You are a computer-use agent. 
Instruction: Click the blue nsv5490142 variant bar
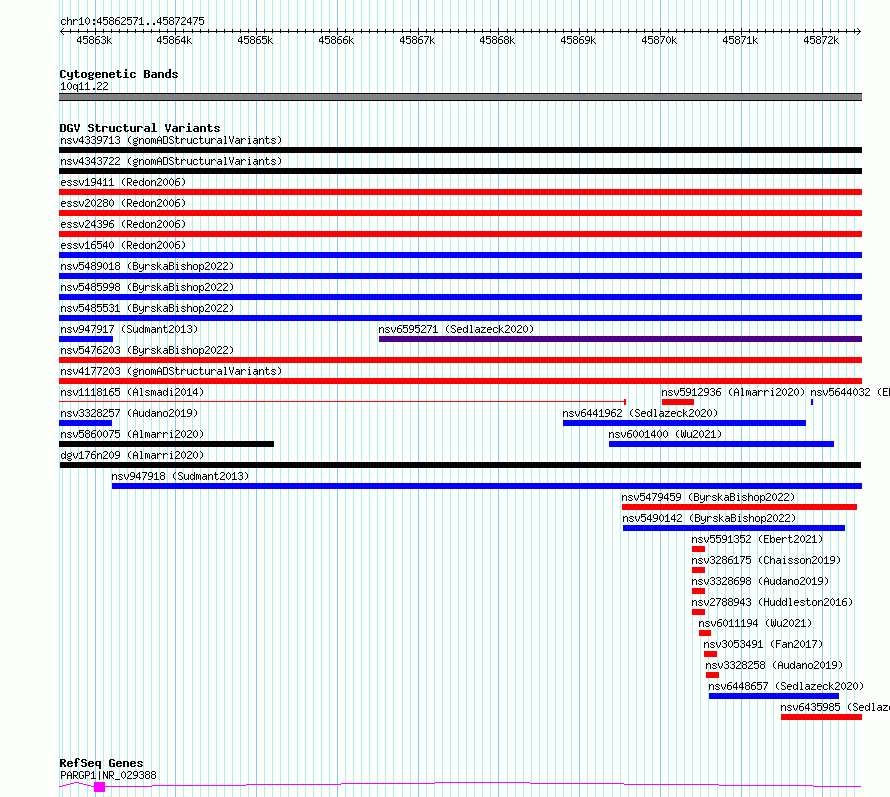[734, 528]
